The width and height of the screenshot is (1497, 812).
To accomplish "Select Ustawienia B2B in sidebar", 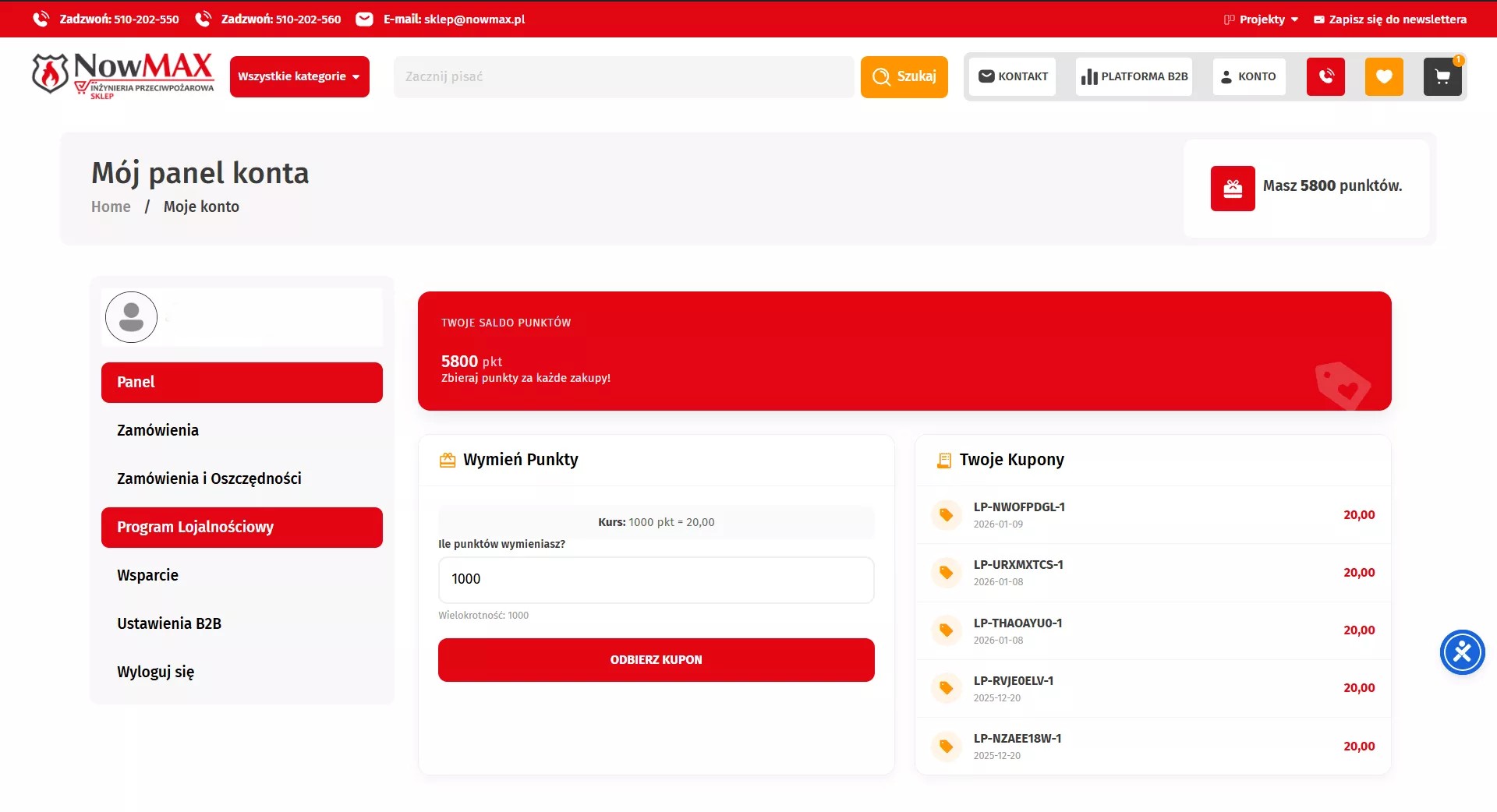I will [169, 623].
